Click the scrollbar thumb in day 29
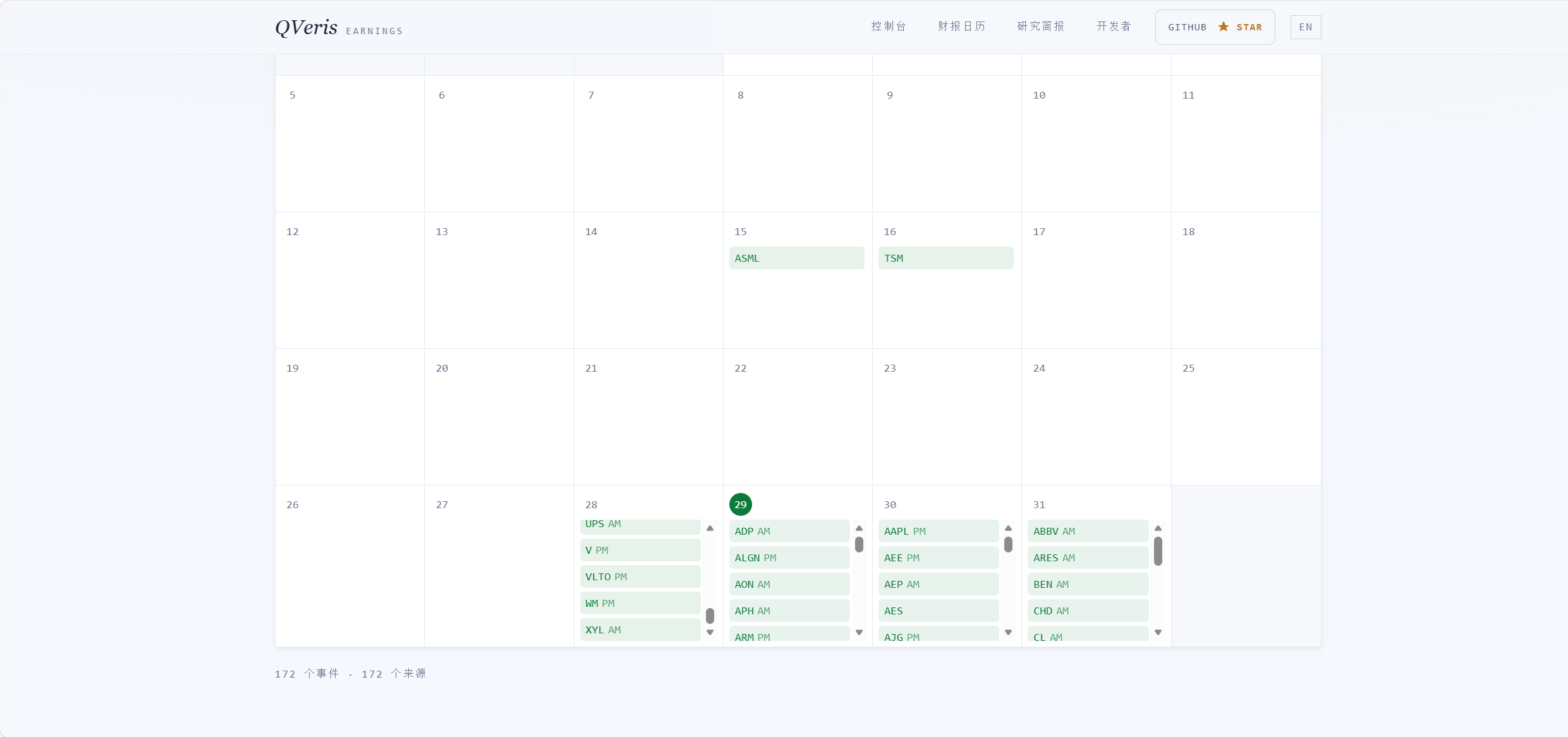The width and height of the screenshot is (1568, 737). tap(859, 545)
